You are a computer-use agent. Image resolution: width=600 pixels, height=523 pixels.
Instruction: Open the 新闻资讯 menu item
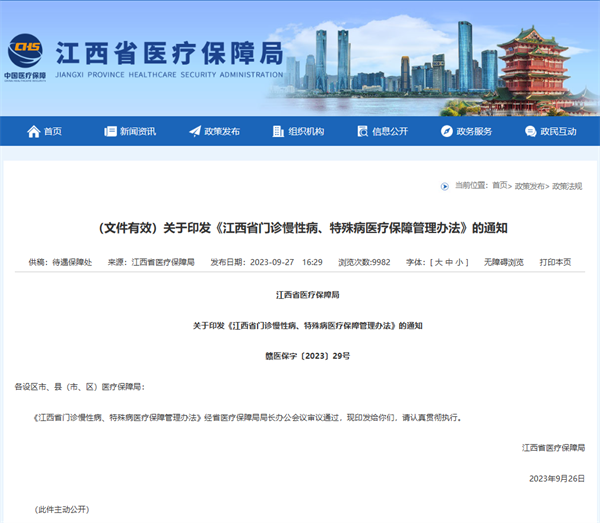coord(138,131)
